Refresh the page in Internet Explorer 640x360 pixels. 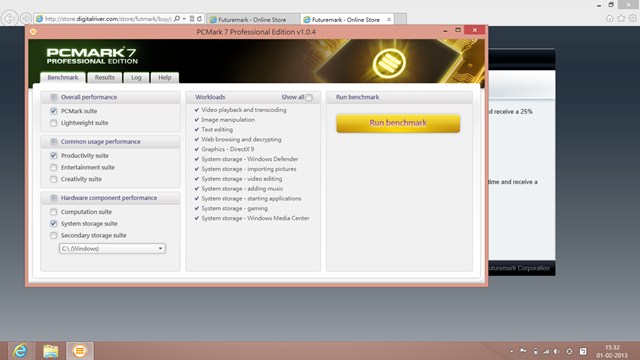(x=200, y=19)
